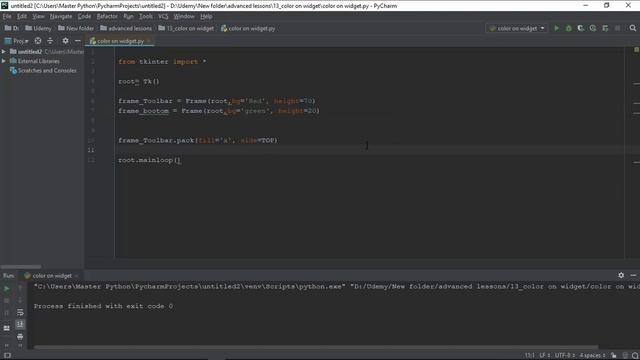Toggle tool window buttons at bottom-left corner
Screen dimensions: 640x360
point(7,356)
